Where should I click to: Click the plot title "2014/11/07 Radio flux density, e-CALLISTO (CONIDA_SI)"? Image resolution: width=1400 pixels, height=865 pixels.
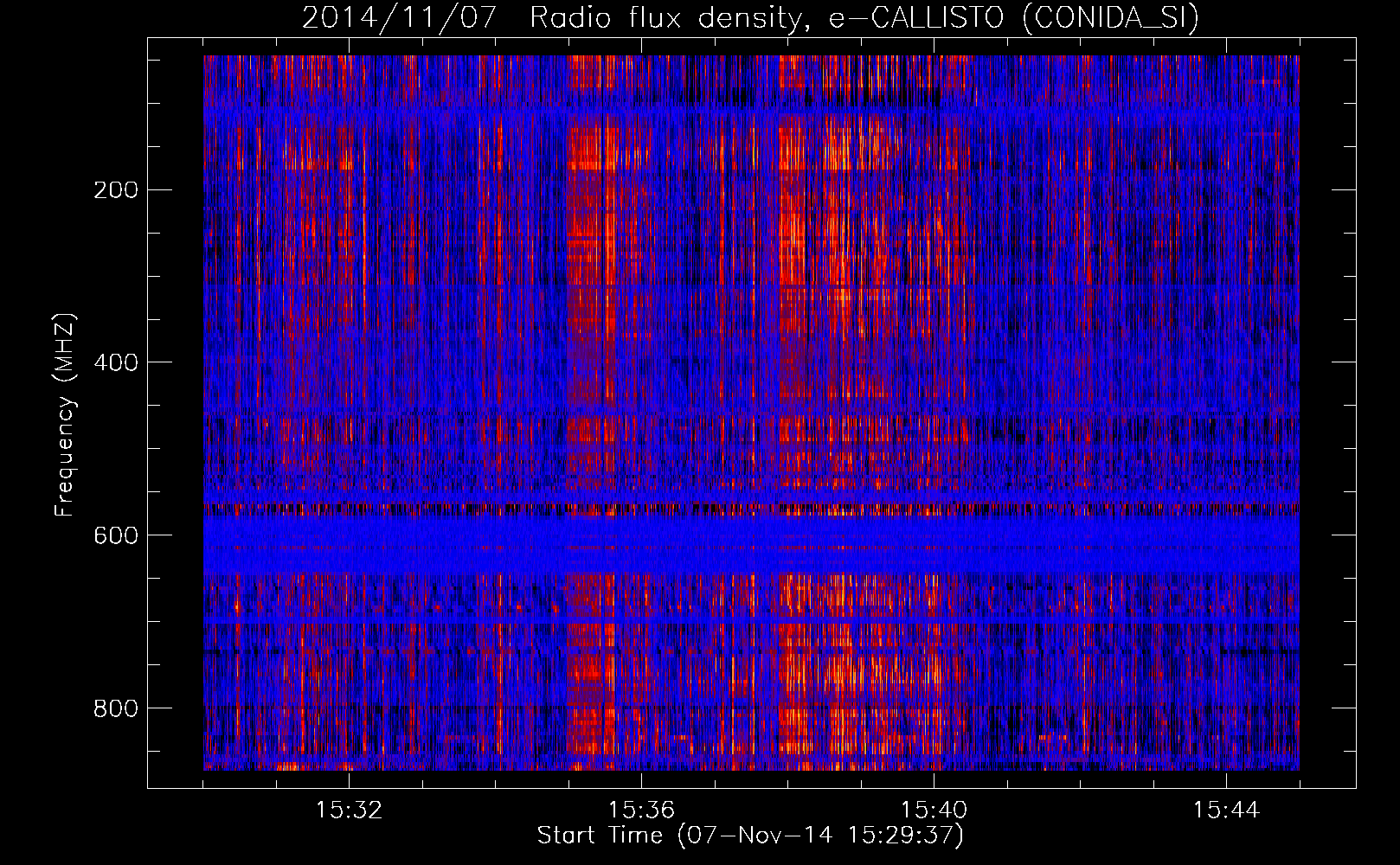coord(750,17)
